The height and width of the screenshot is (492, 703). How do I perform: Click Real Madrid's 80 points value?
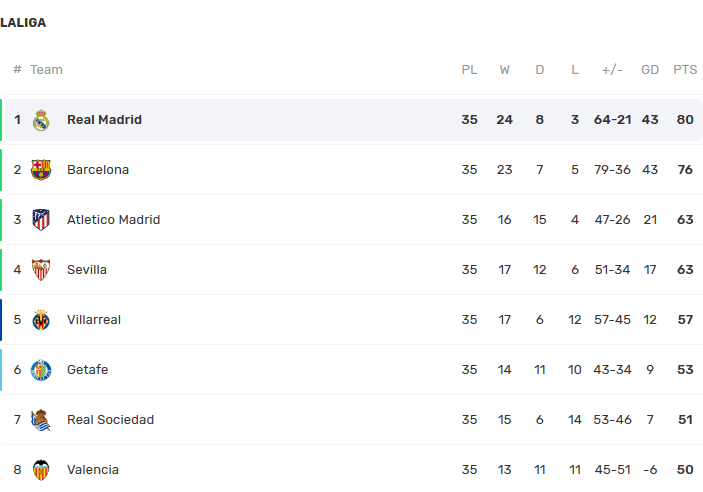click(x=685, y=120)
